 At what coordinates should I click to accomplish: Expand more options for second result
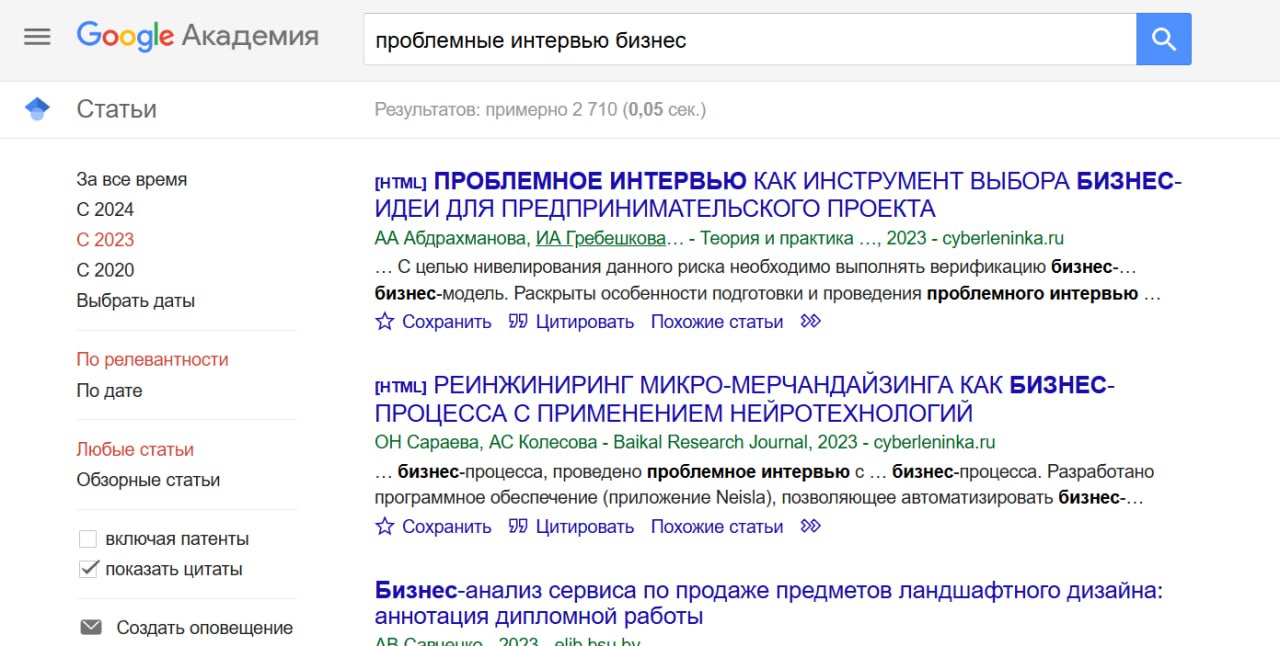811,527
